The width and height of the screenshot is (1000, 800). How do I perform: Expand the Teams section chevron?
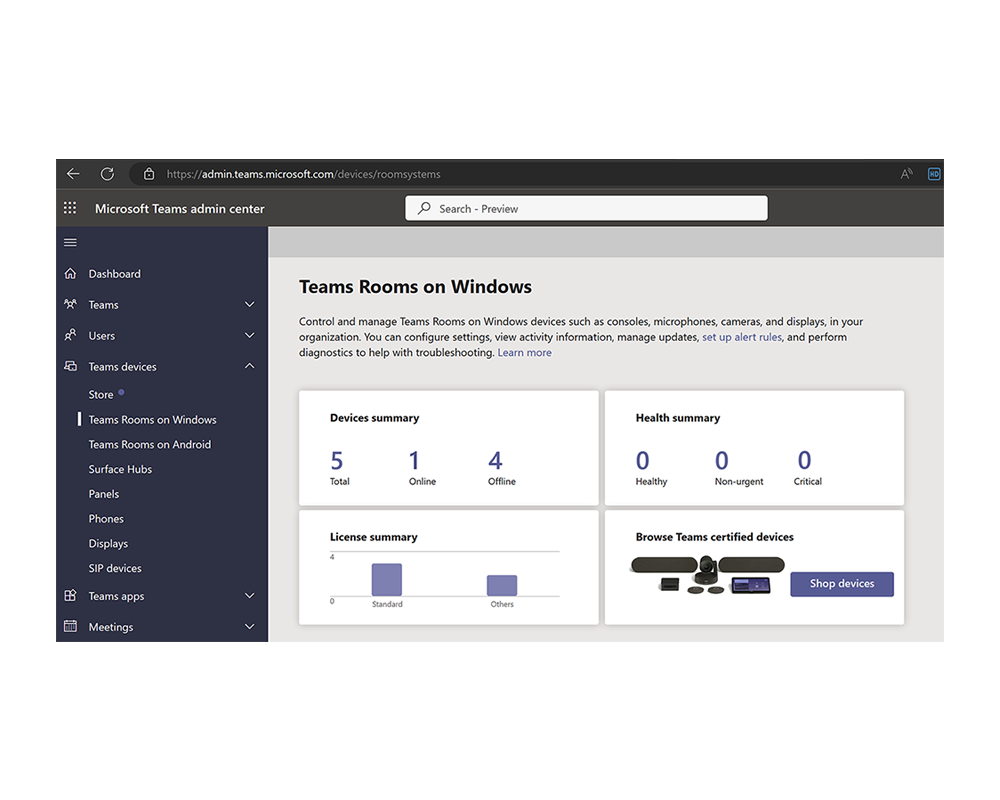249,304
